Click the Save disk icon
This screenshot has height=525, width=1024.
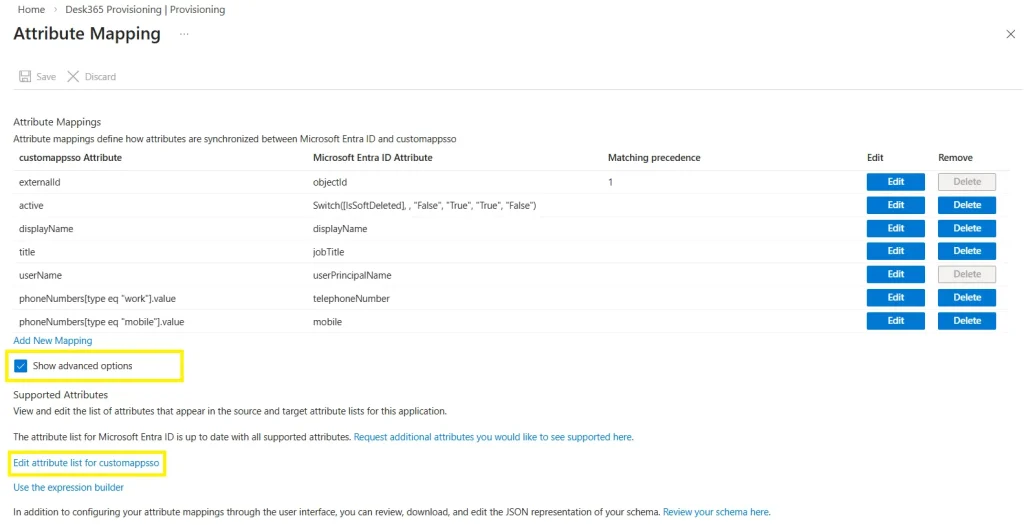tap(25, 76)
